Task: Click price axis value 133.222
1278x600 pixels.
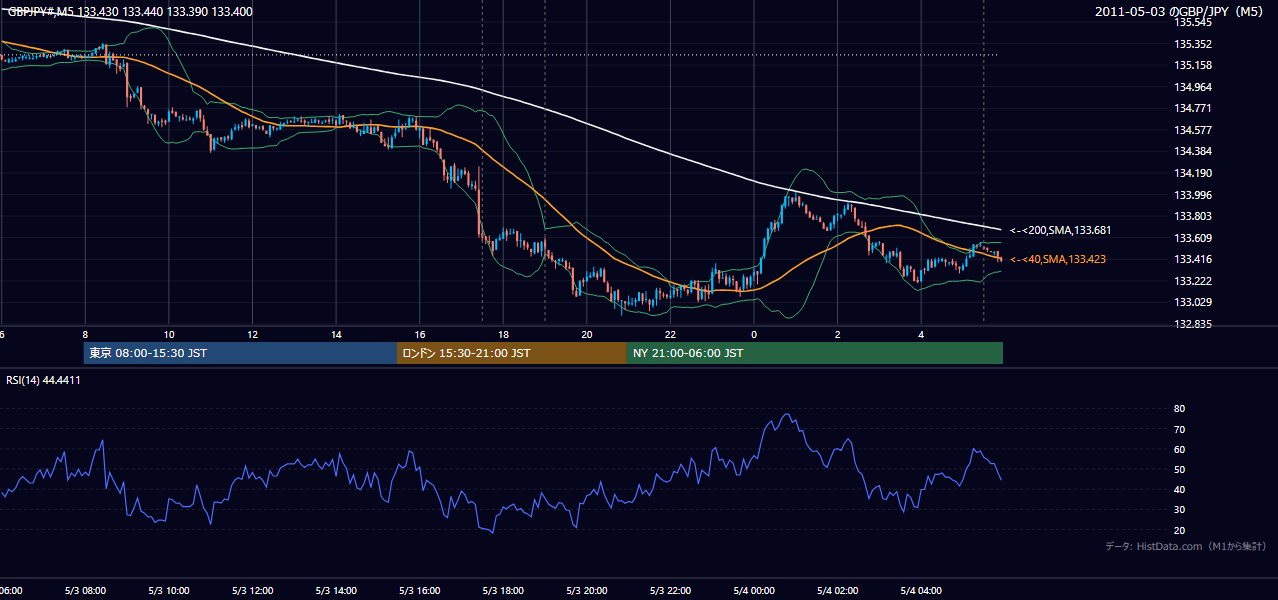Action: click(1192, 281)
